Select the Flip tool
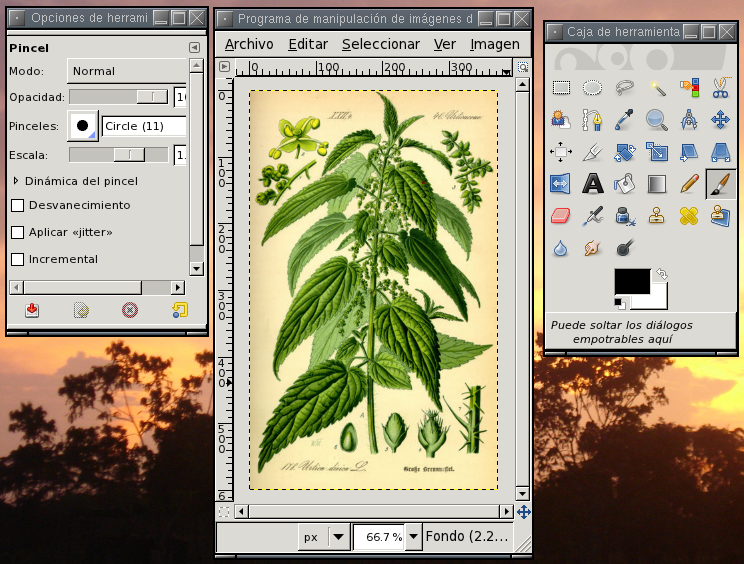 (x=561, y=184)
